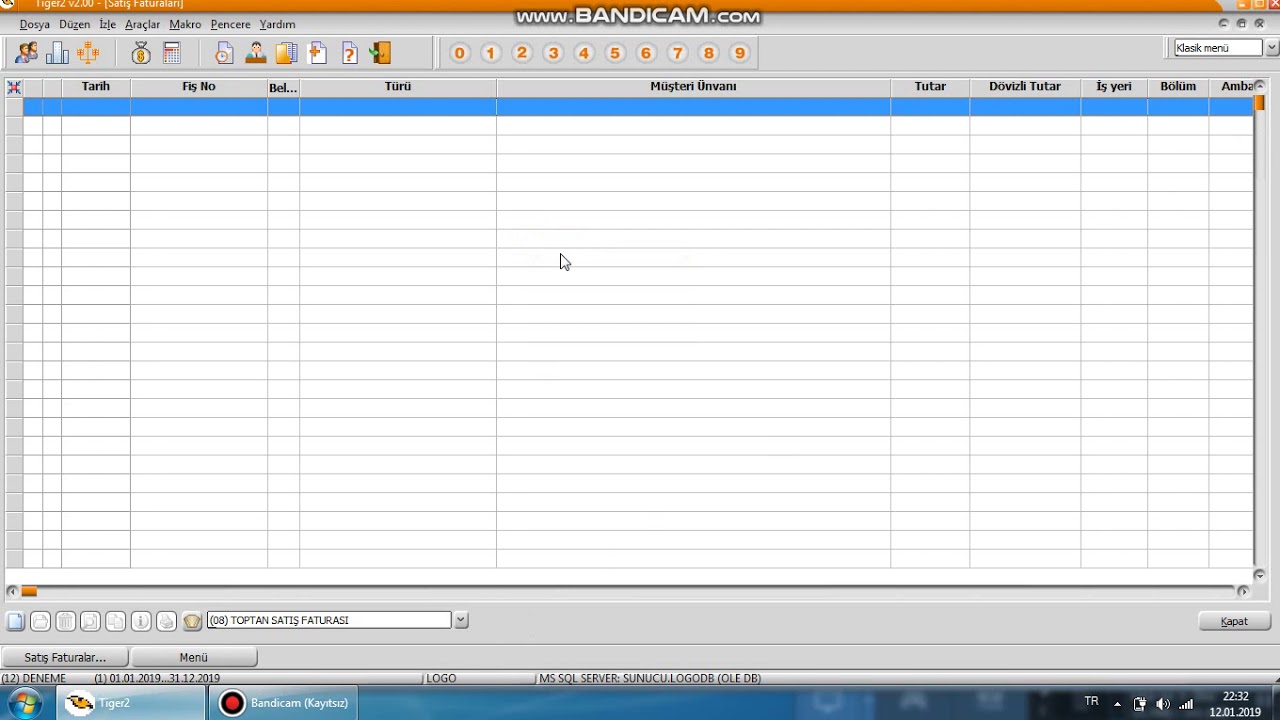This screenshot has width=1280, height=720.
Task: Click the orange number 3 circle button
Action: click(x=553, y=53)
